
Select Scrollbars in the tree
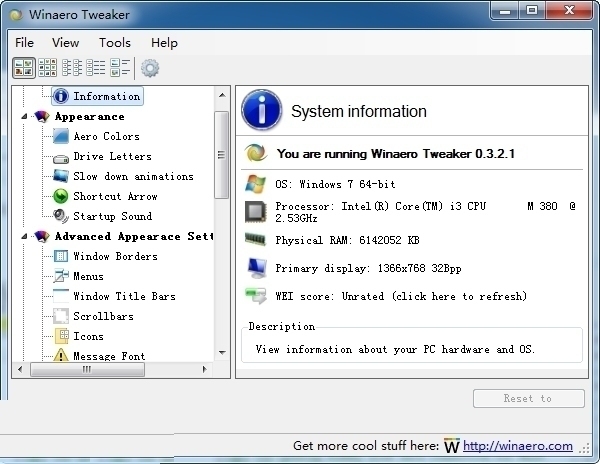103,316
